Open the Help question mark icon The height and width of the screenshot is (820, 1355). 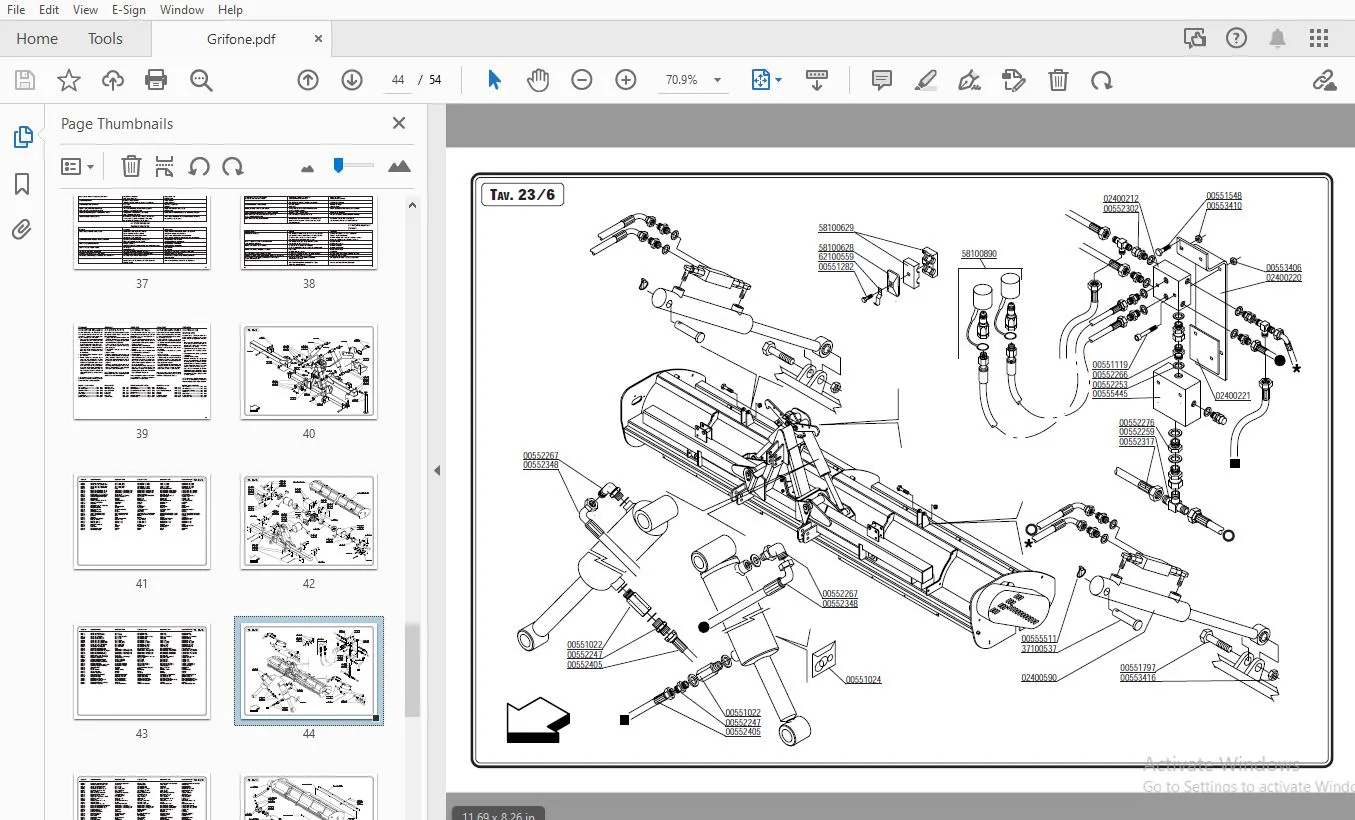[x=1237, y=39]
